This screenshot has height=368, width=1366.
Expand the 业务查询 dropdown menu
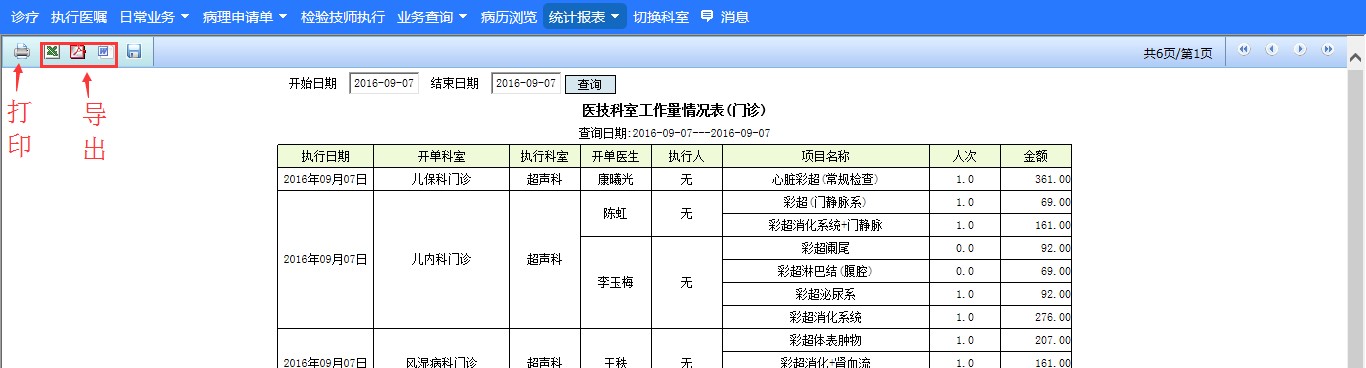[432, 17]
